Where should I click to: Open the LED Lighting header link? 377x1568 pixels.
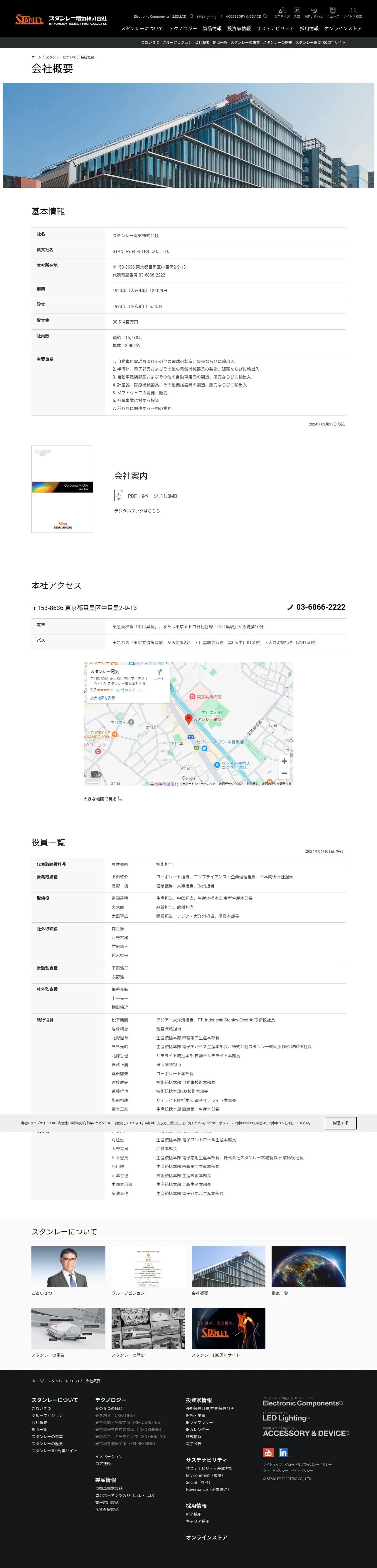point(209,16)
